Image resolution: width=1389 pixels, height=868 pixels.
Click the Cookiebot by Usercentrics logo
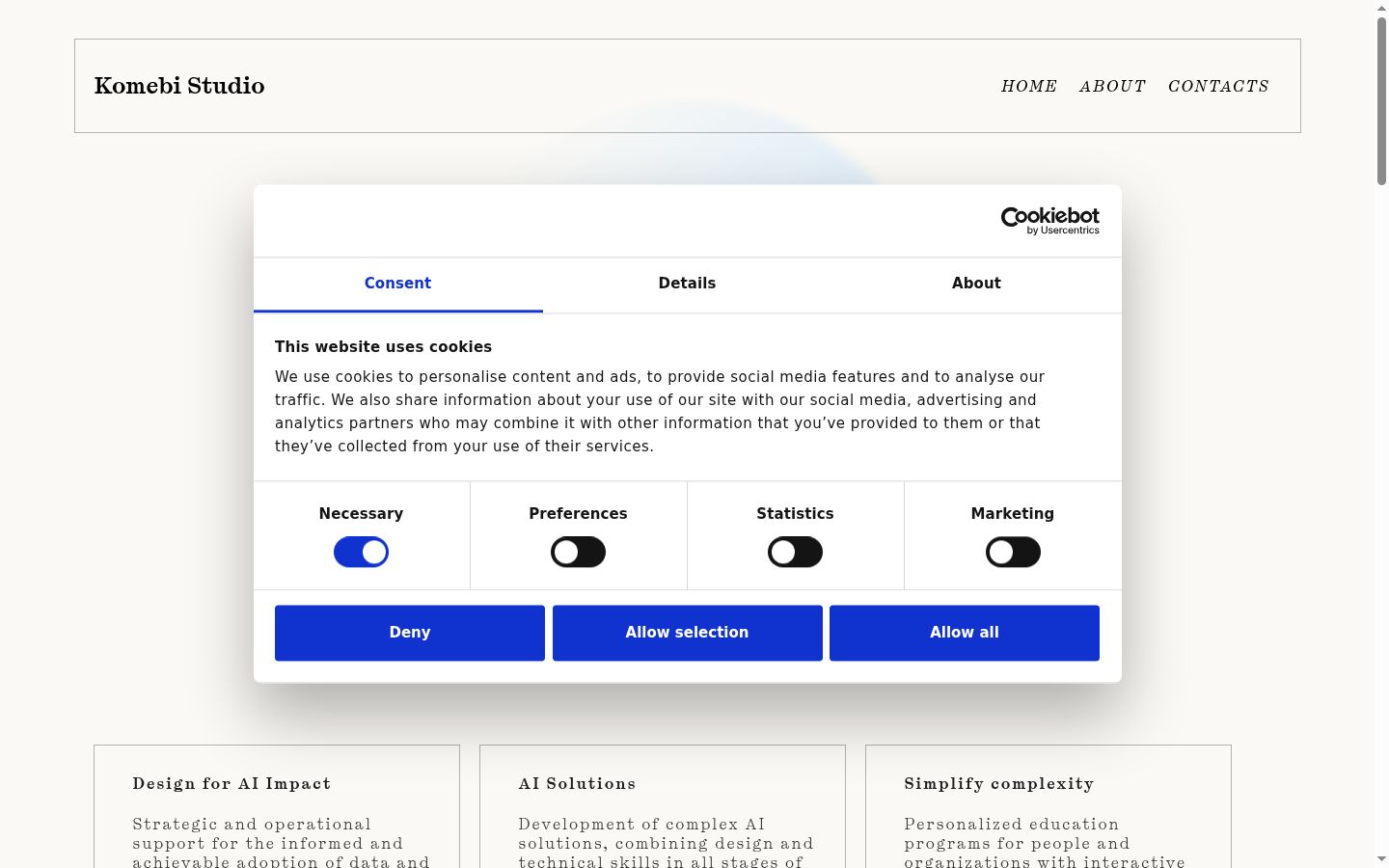click(x=1049, y=221)
